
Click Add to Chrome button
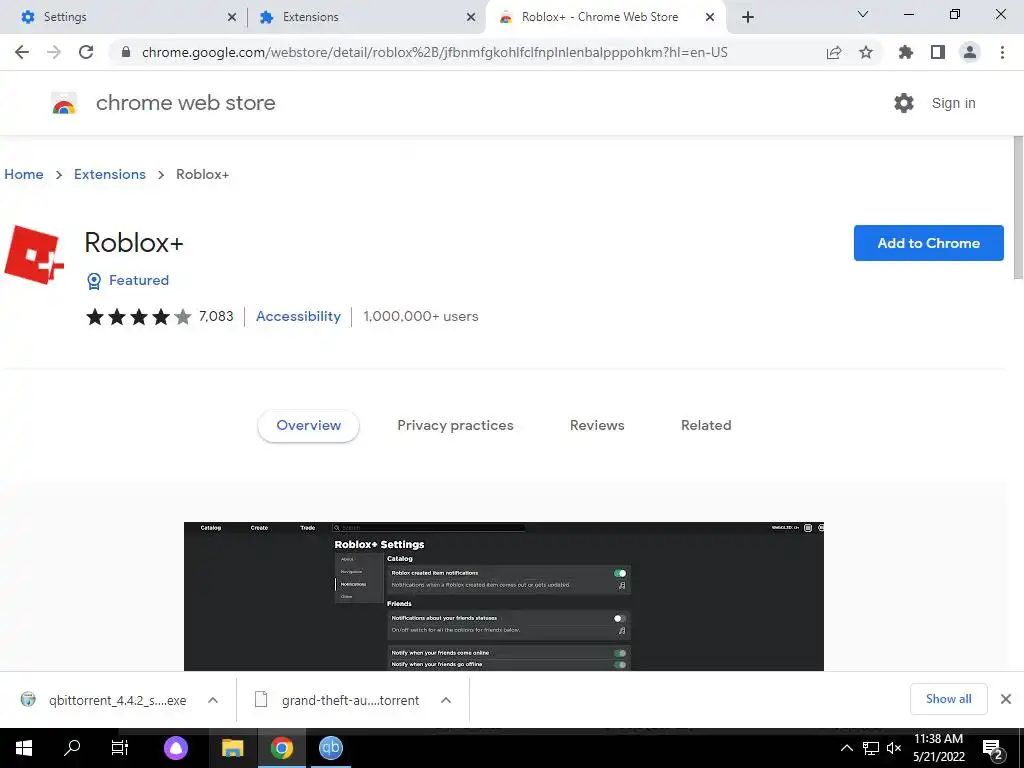click(x=928, y=243)
